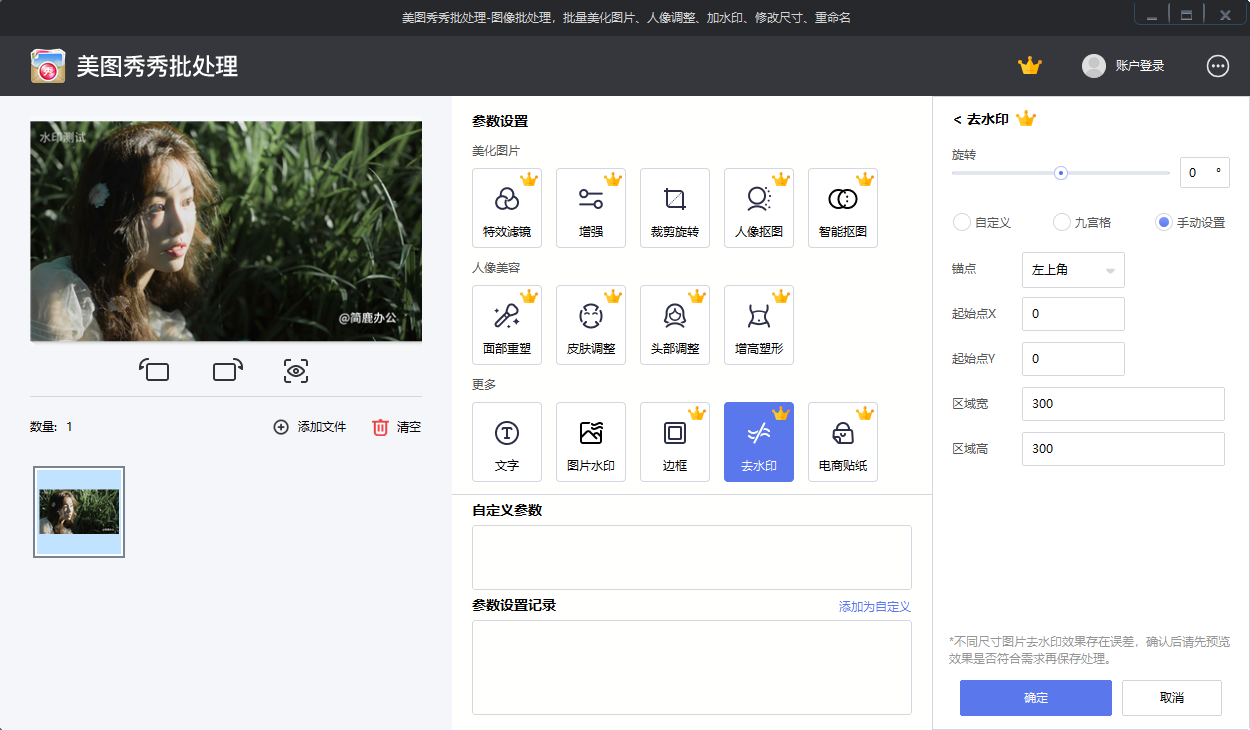Select the 增强 enhance tool

click(x=591, y=207)
